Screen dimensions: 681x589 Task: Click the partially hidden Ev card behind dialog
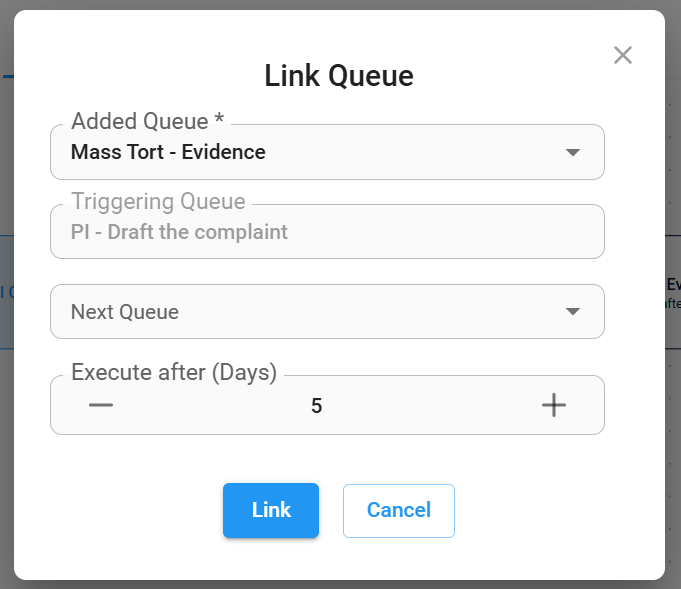click(673, 292)
